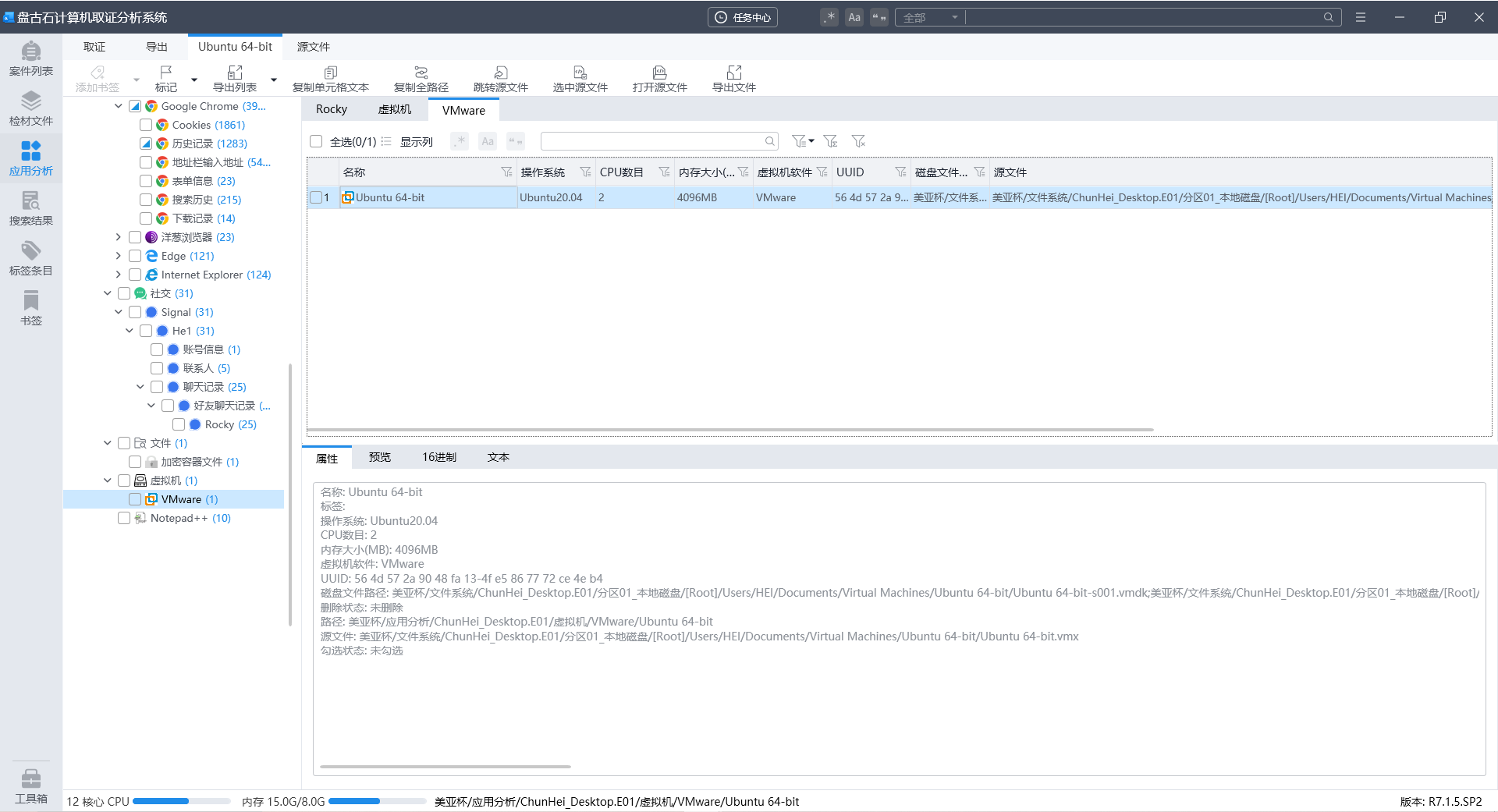The image size is (1498, 812).
Task: Click the 搜索结果 sidebar icon
Action: point(30,209)
